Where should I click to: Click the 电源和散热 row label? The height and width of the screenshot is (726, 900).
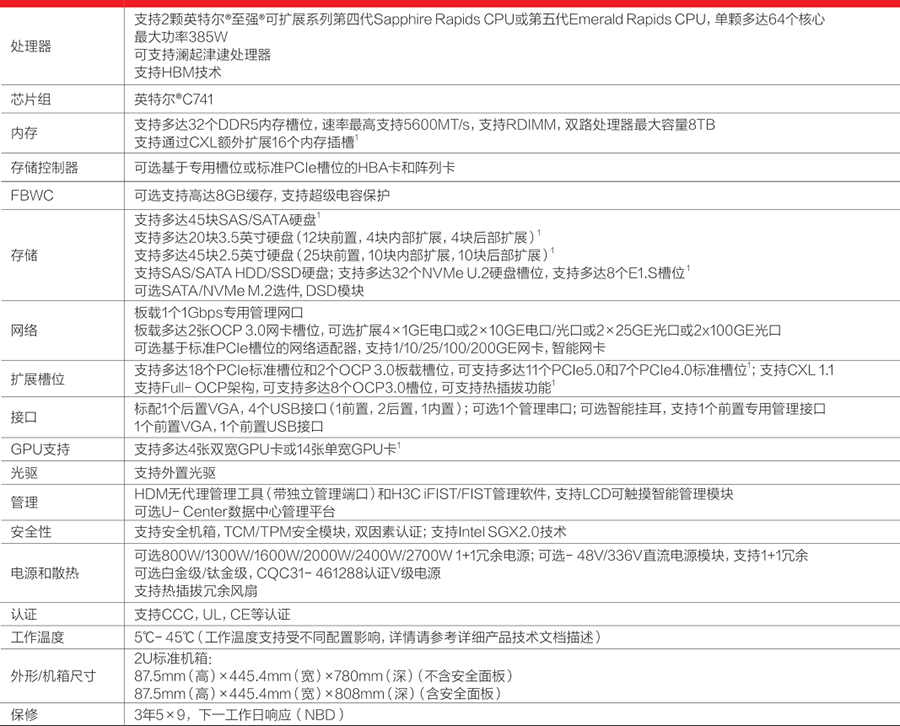click(x=45, y=573)
